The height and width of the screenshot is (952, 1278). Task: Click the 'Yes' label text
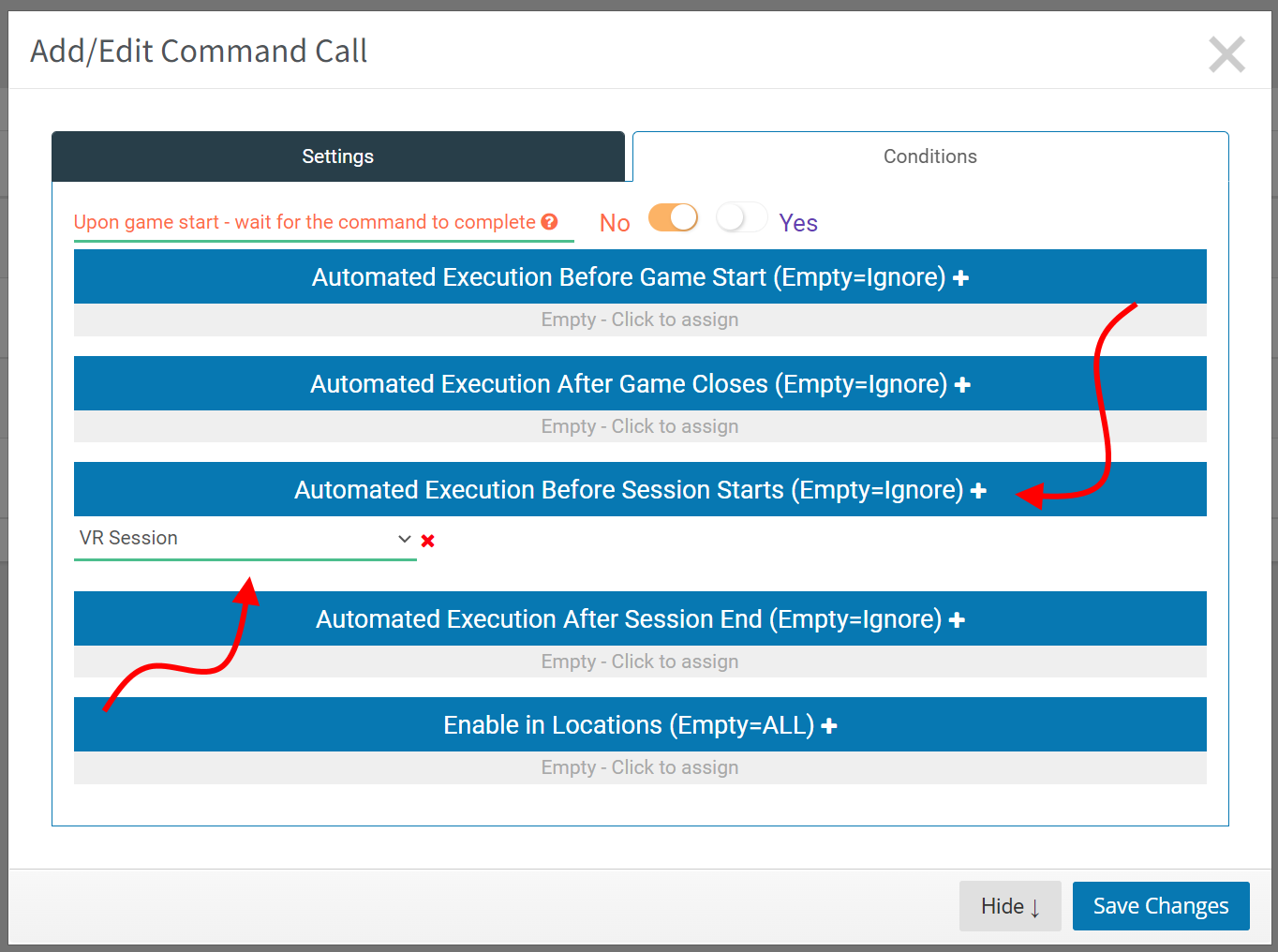(798, 223)
